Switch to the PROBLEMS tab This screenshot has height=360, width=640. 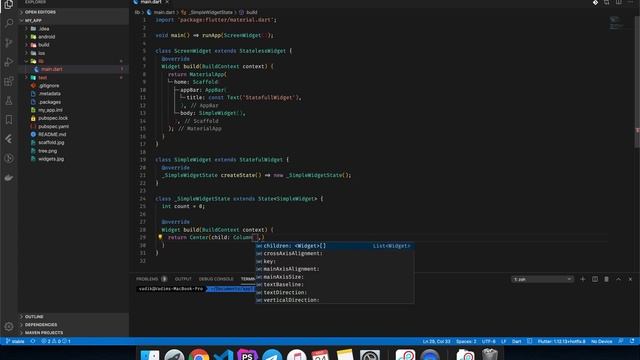pyautogui.click(x=147, y=279)
